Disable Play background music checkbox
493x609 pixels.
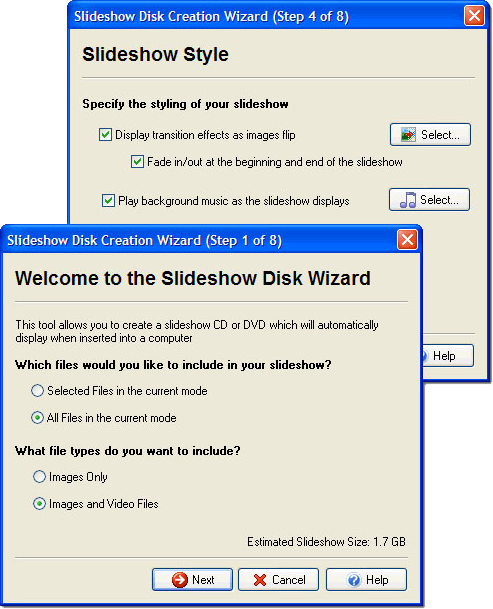(x=108, y=201)
